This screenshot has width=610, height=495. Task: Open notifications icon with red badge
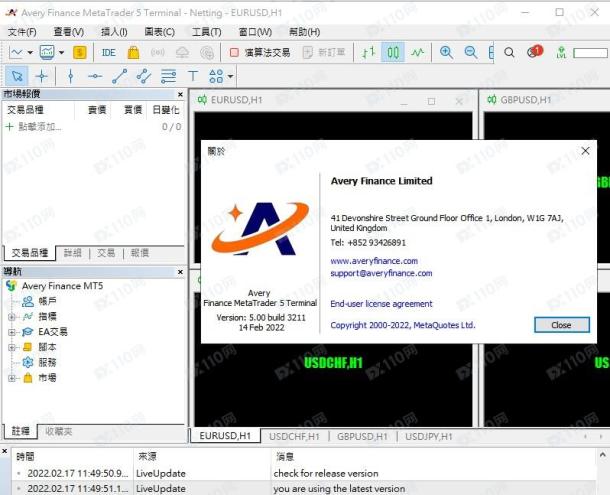[535, 52]
